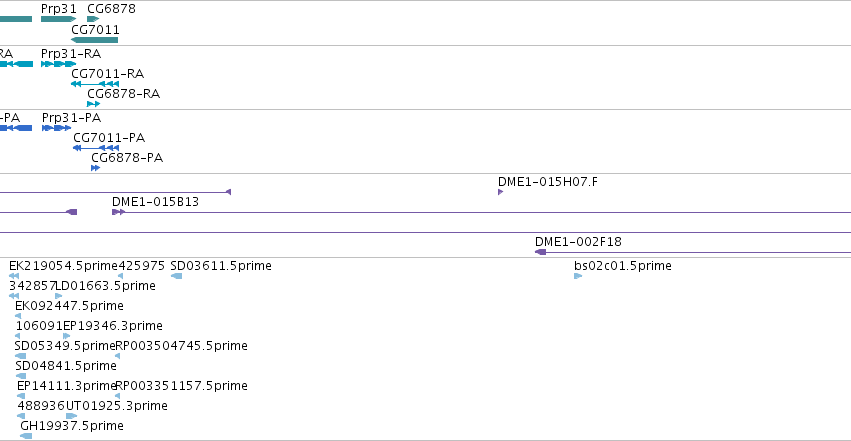
Task: Click the RP003504745.5prime EST arrow
Action: (x=118, y=356)
